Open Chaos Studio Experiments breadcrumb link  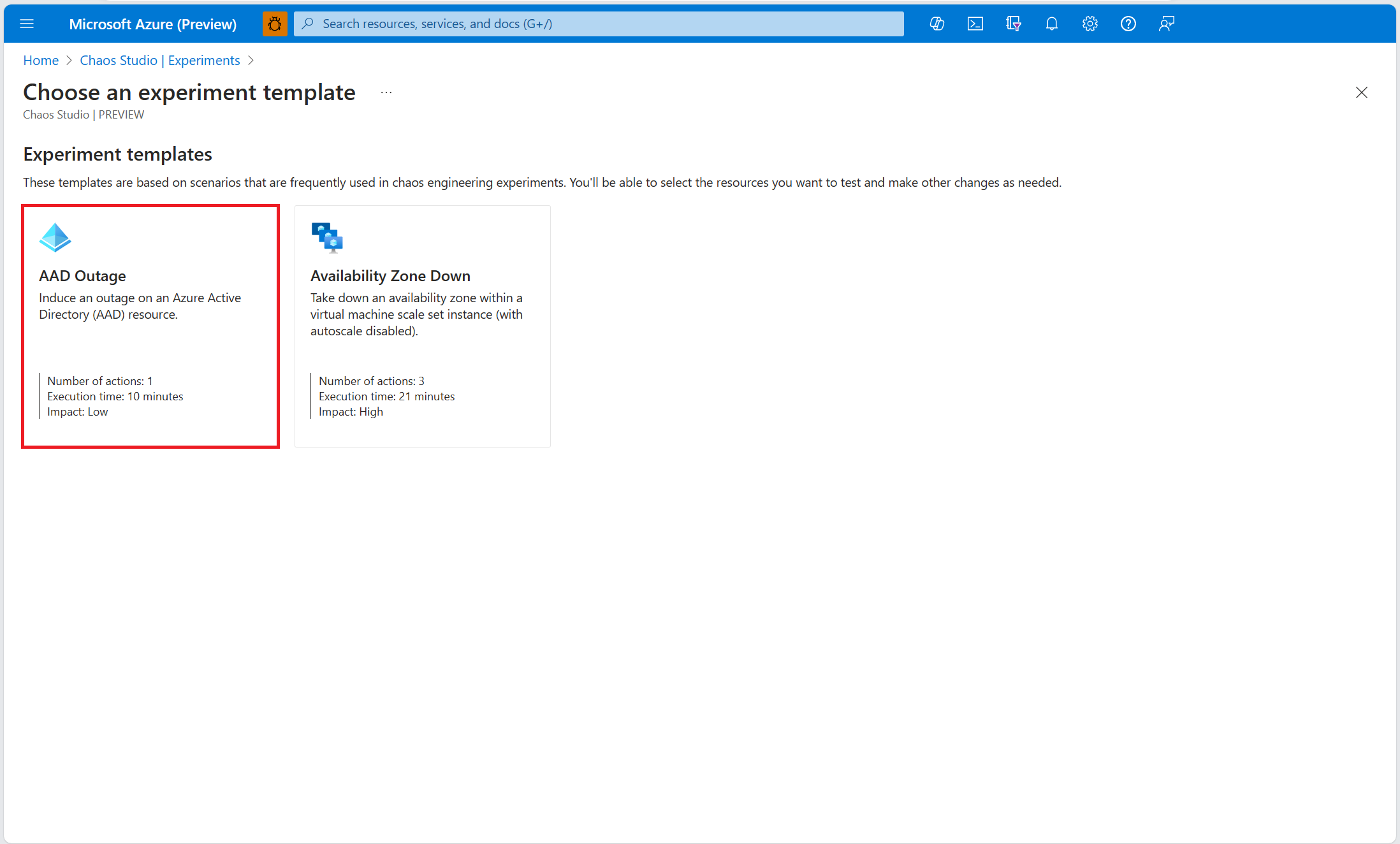[159, 60]
